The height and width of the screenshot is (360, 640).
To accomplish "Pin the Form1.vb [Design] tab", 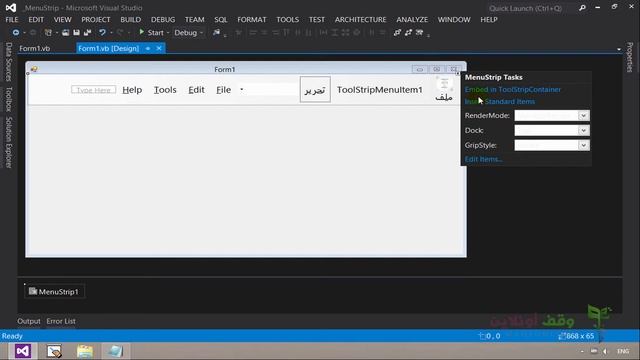I will coord(148,49).
